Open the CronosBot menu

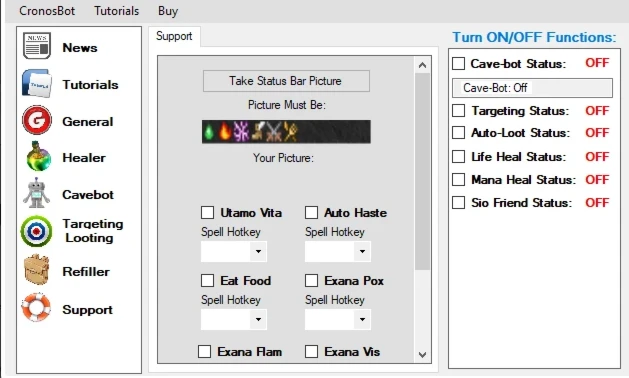tap(47, 11)
